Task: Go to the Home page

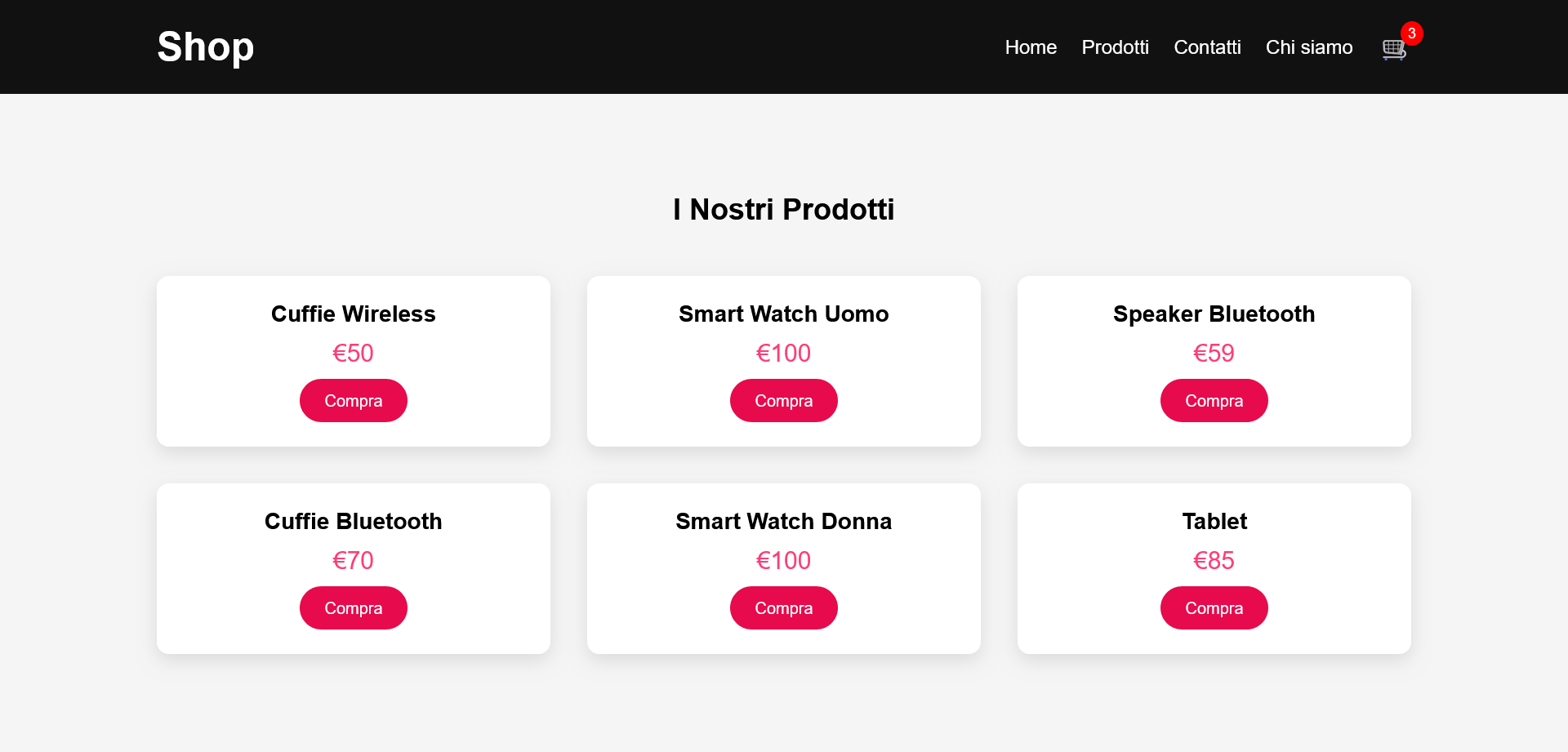Action: pyautogui.click(x=1031, y=47)
